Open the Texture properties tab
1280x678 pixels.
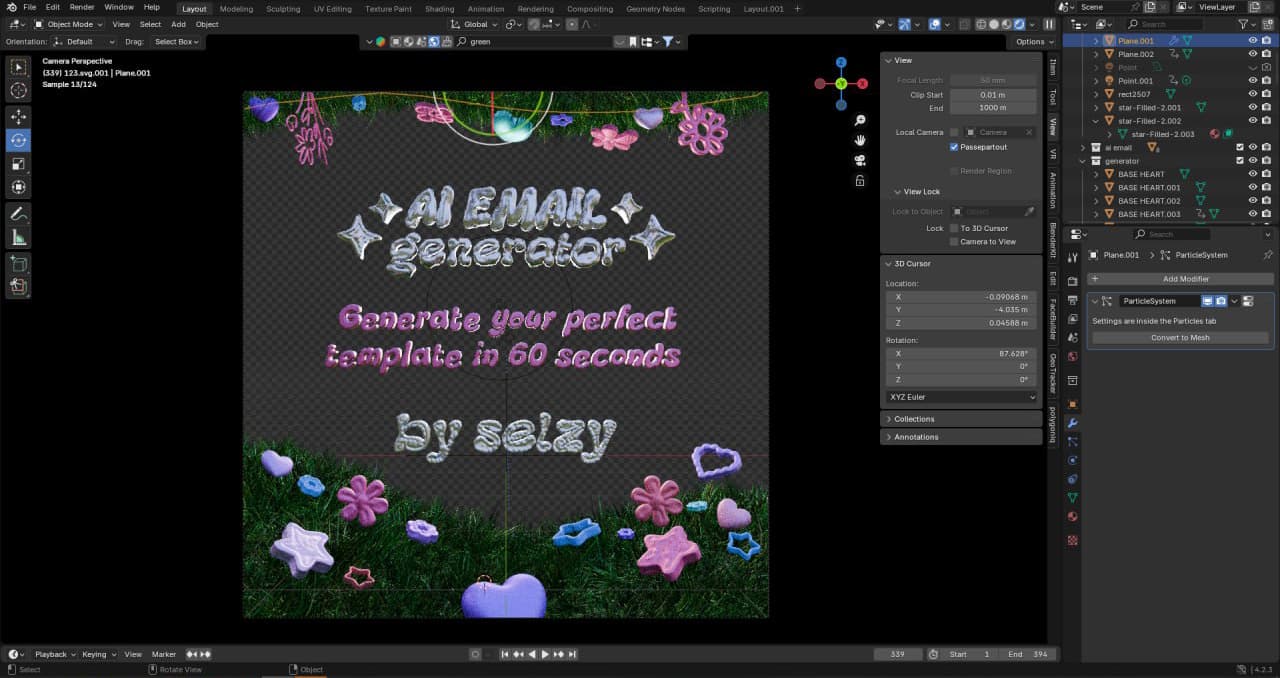[x=1072, y=540]
